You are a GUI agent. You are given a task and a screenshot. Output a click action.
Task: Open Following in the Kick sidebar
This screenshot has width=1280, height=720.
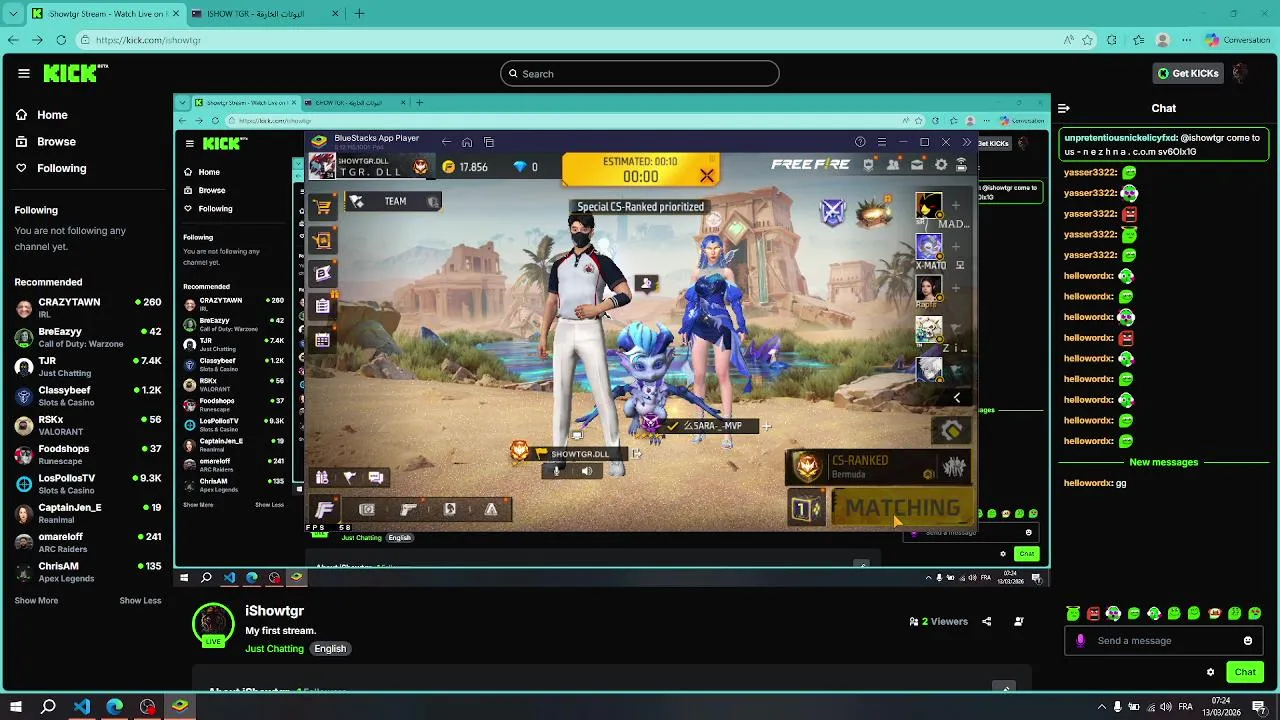point(51,168)
